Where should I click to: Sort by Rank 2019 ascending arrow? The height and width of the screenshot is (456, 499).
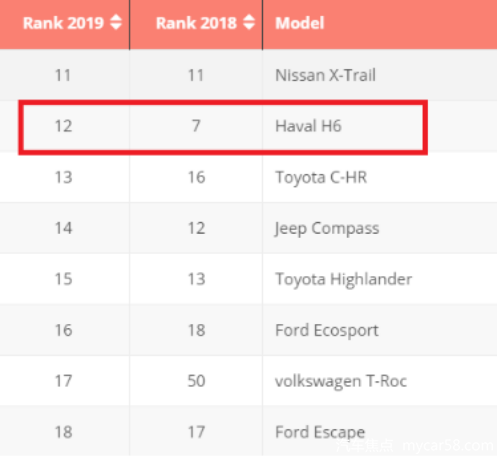click(x=116, y=18)
